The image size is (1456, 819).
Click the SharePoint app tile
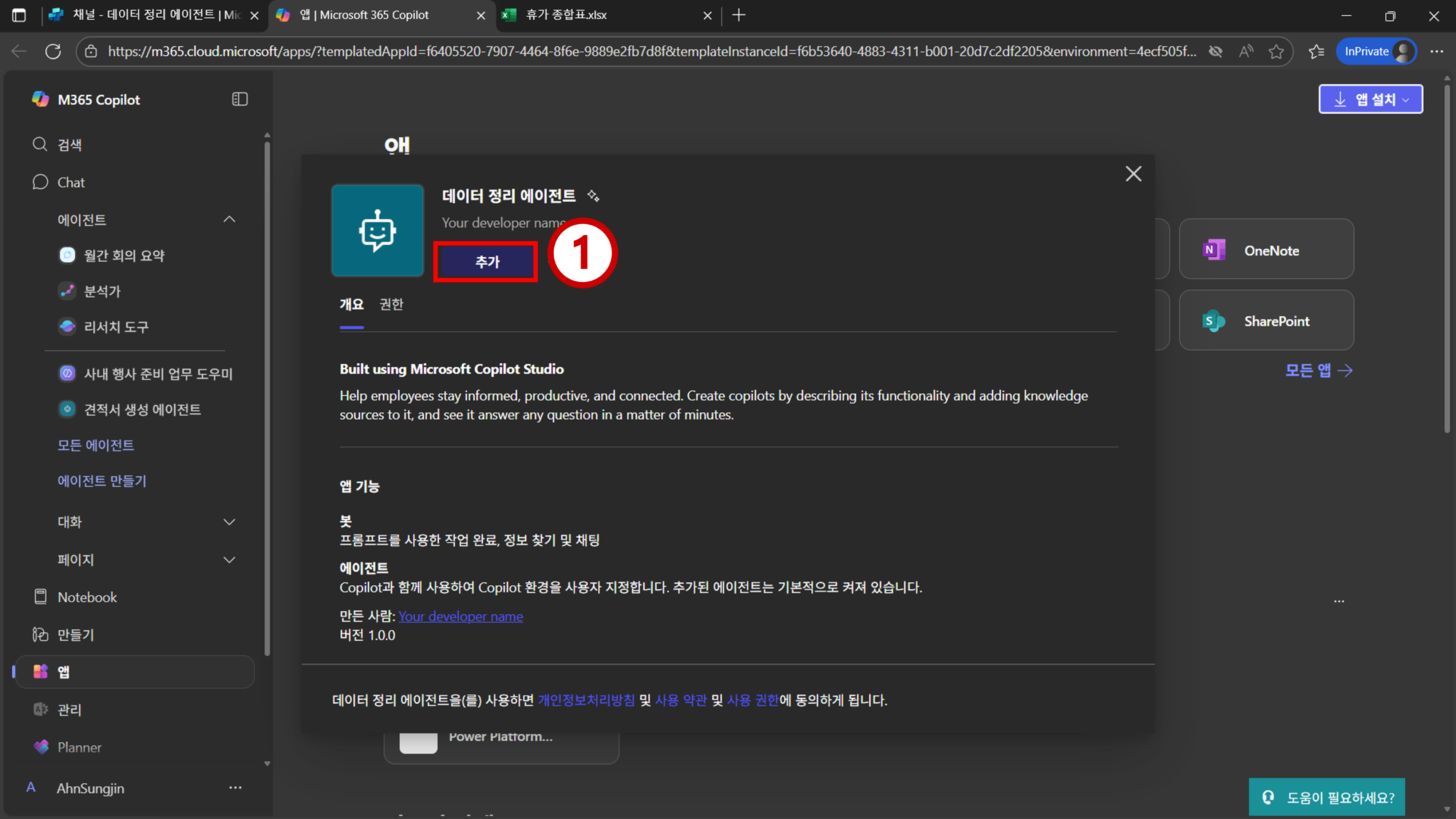click(x=1266, y=320)
